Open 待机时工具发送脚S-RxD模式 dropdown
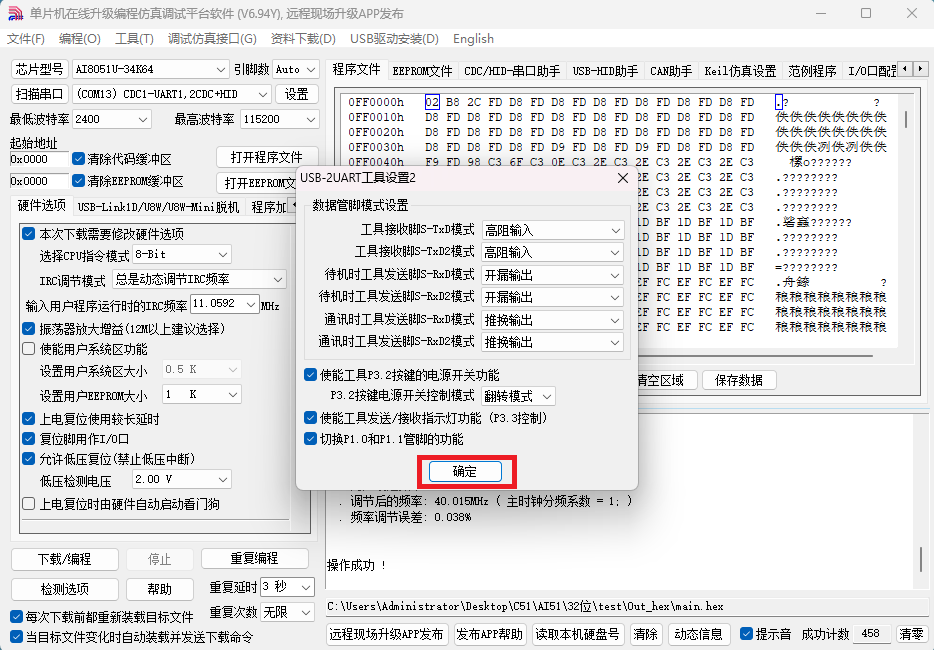Screen dimensions: 934x650 coord(552,275)
